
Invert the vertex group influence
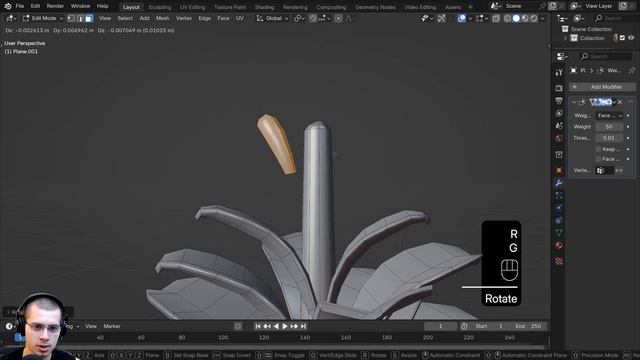(x=619, y=171)
